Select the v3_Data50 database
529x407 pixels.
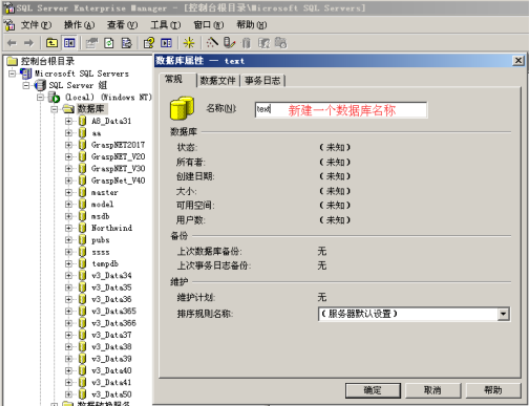pyautogui.click(x=111, y=394)
